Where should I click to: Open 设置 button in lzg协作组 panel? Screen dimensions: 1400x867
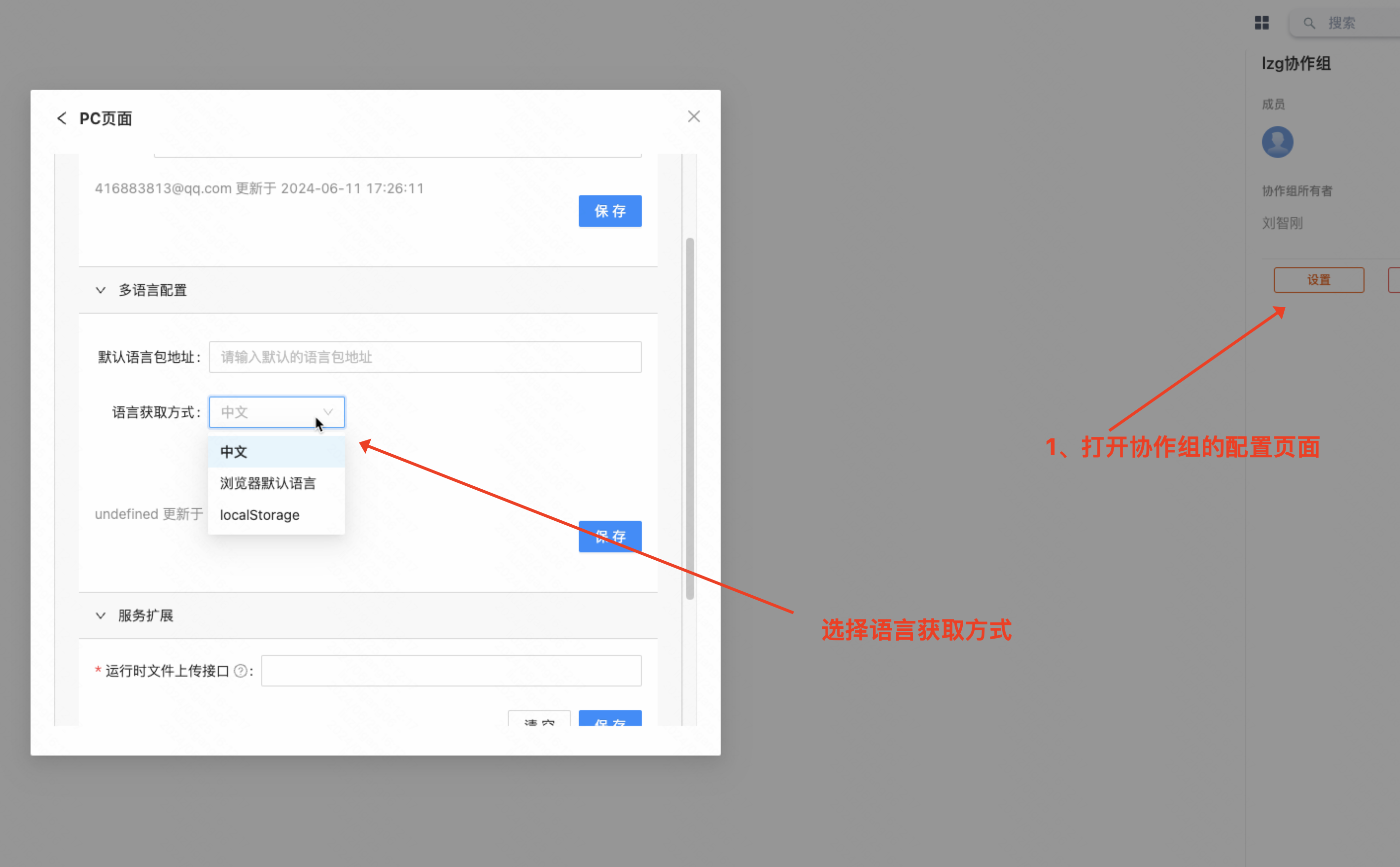tap(1319, 280)
